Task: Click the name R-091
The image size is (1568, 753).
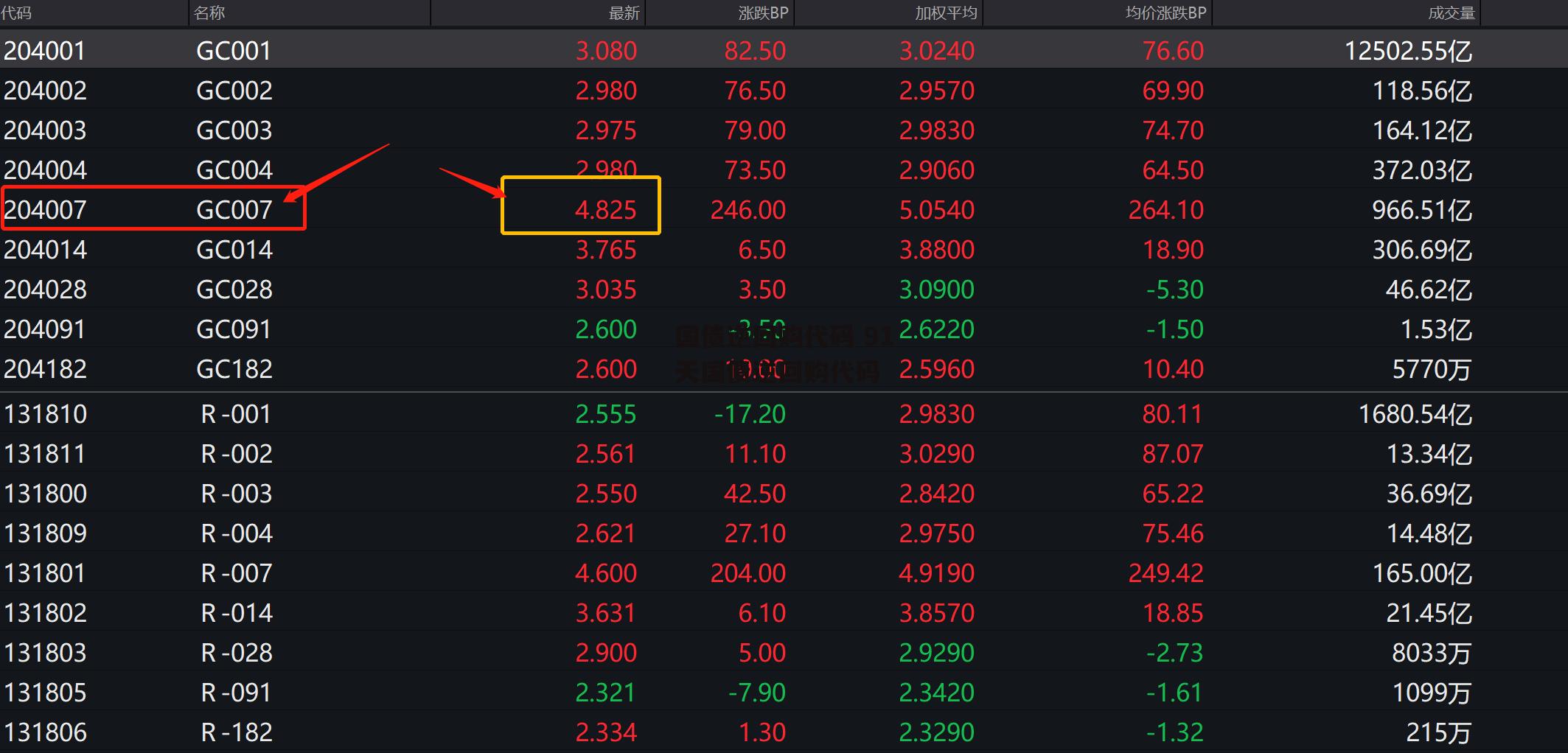Action: [x=236, y=693]
